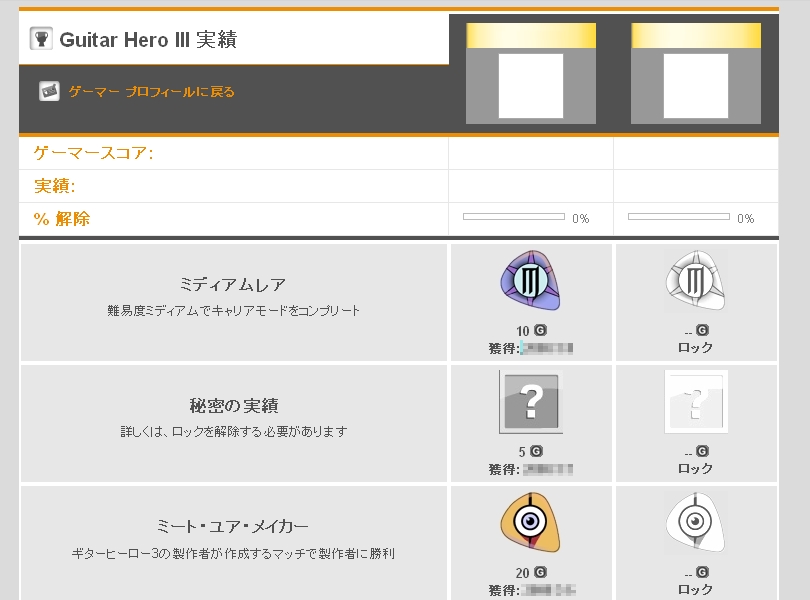Click the % 解除 row label
810x600 pixels.
[62, 219]
